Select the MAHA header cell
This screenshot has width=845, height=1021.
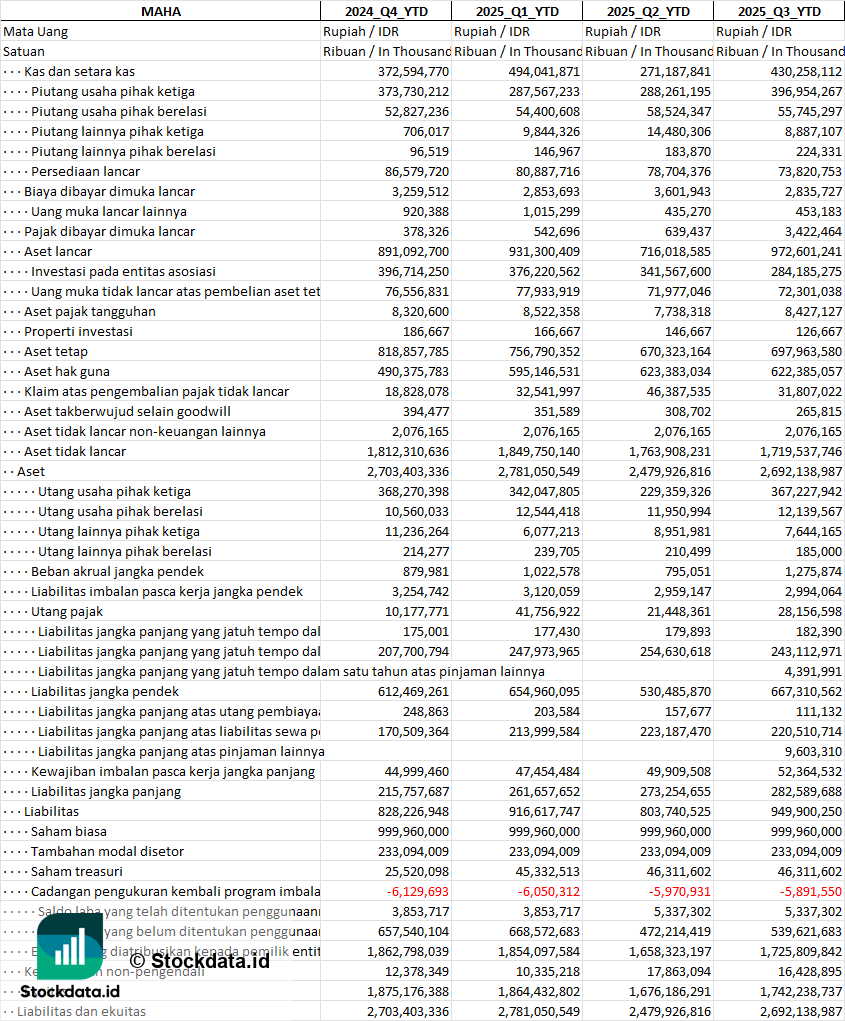[161, 11]
